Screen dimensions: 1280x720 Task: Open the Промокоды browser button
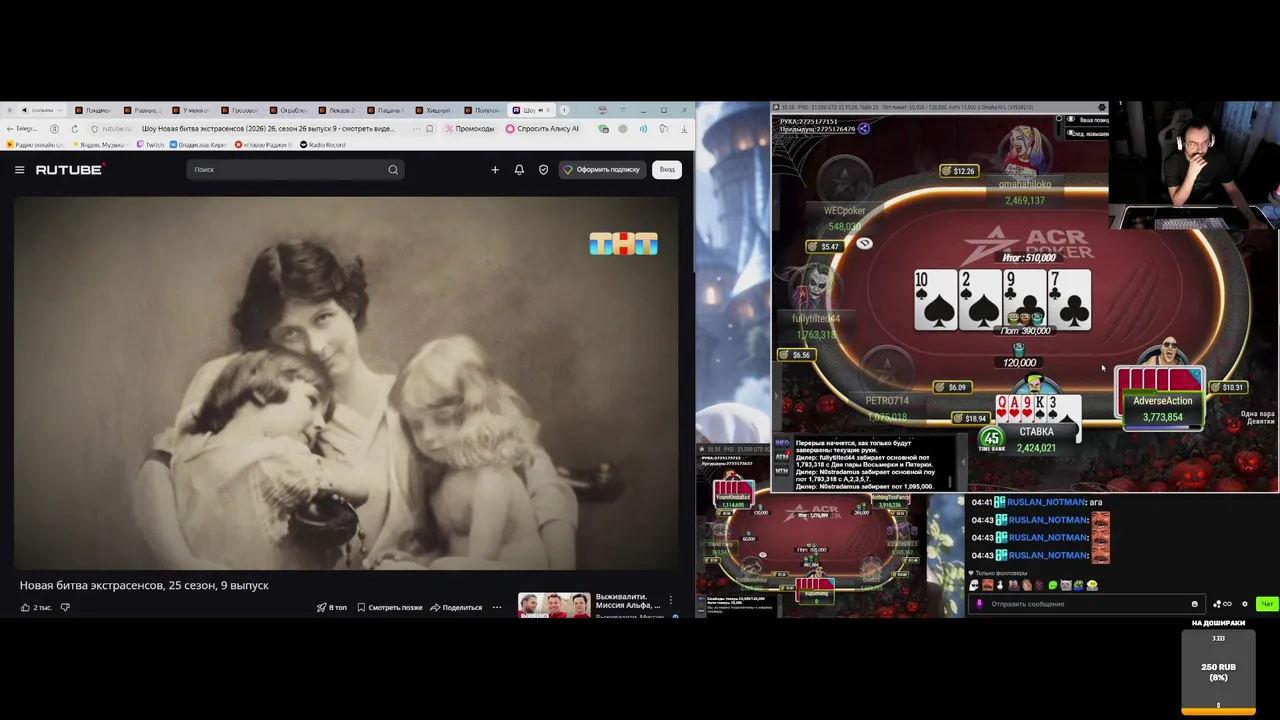tap(470, 128)
